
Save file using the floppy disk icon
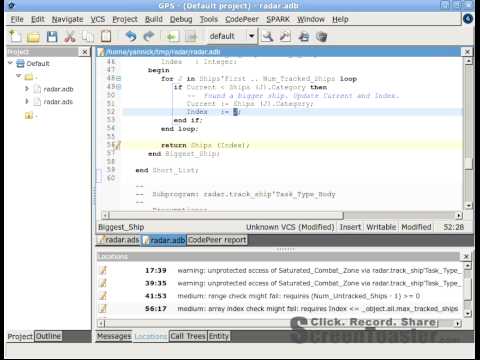[52, 36]
